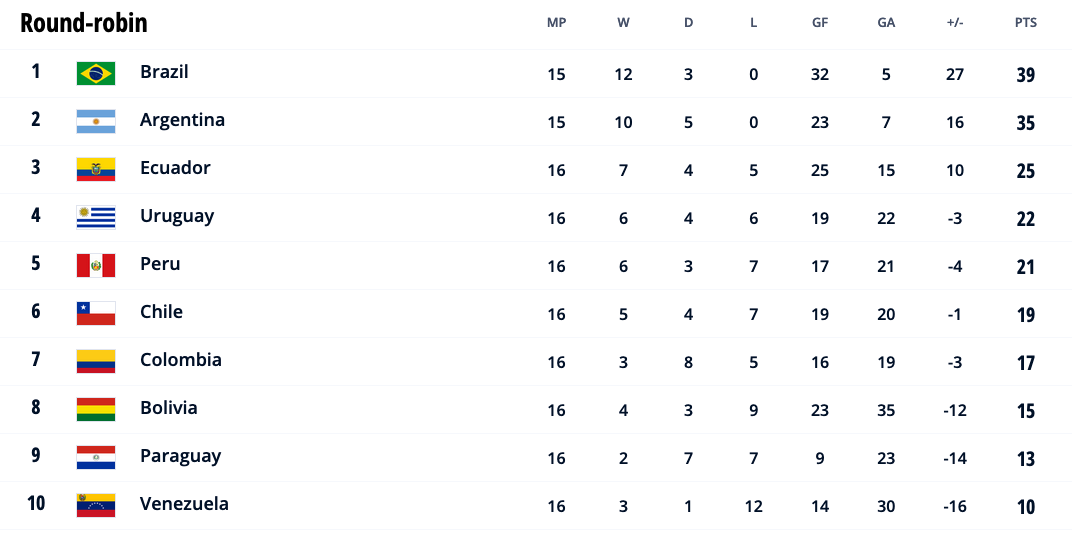This screenshot has width=1072, height=543.
Task: Click the Argentina flag icon
Action: tap(96, 121)
